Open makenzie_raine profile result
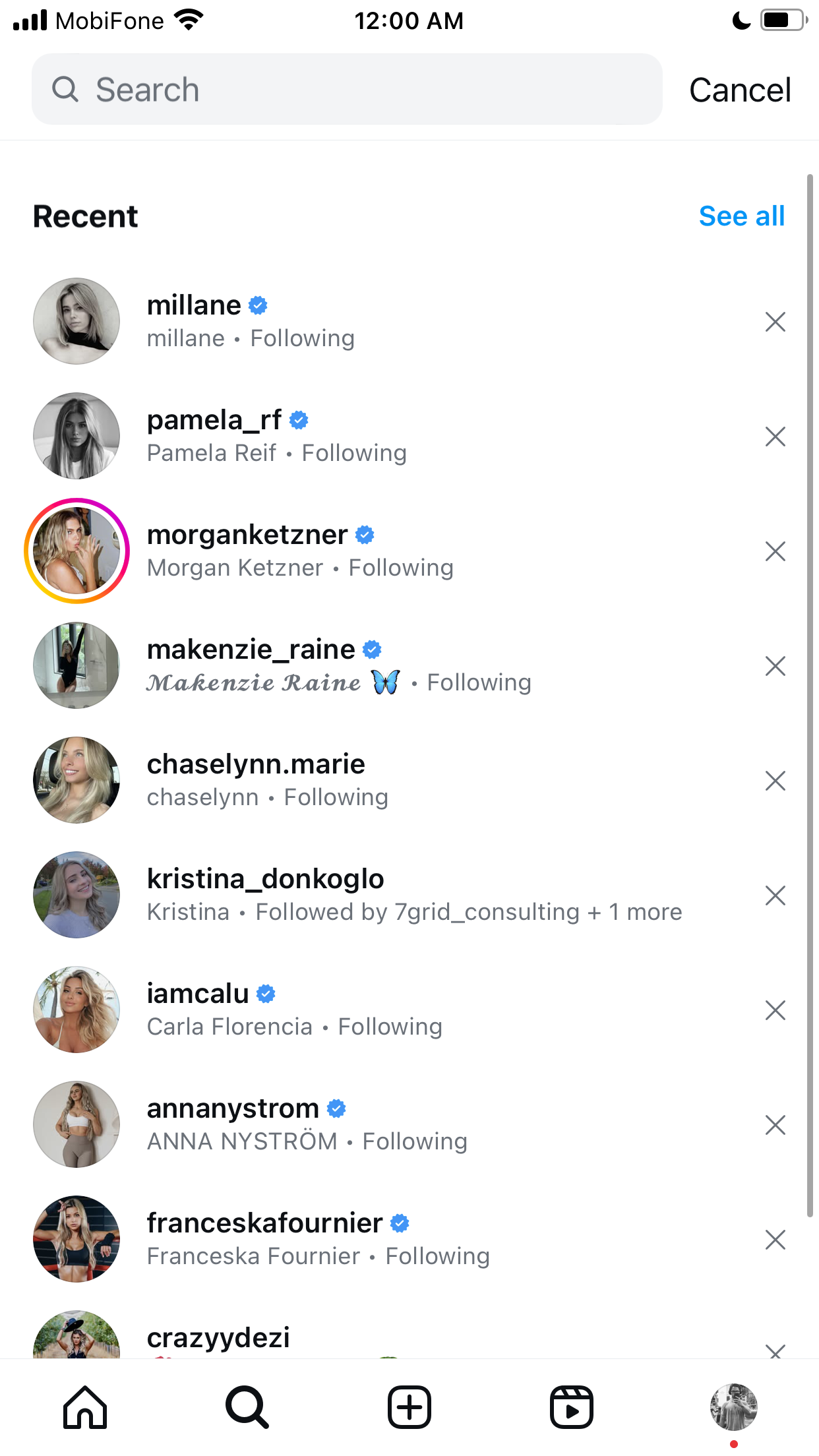Image resolution: width=819 pixels, height=1456 pixels. 409,665
